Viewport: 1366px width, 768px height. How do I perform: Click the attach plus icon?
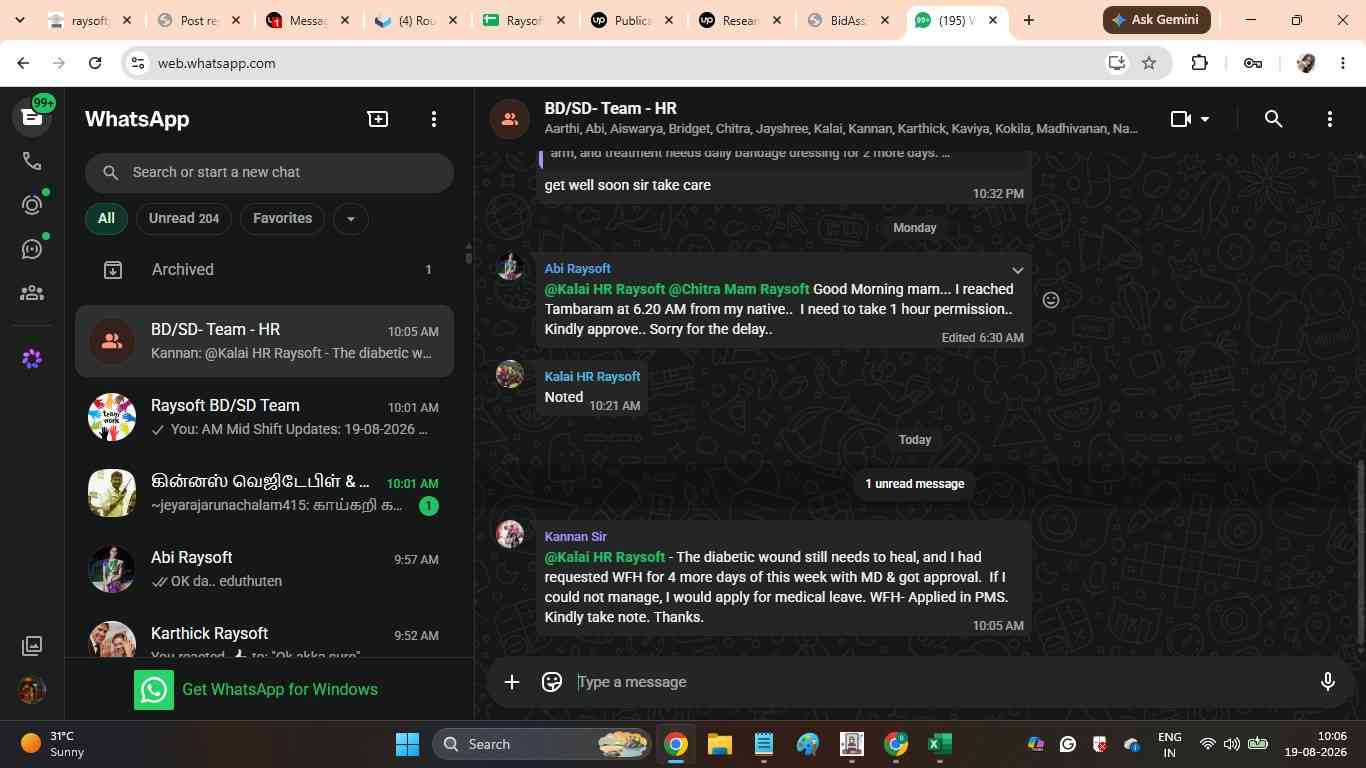tap(512, 682)
